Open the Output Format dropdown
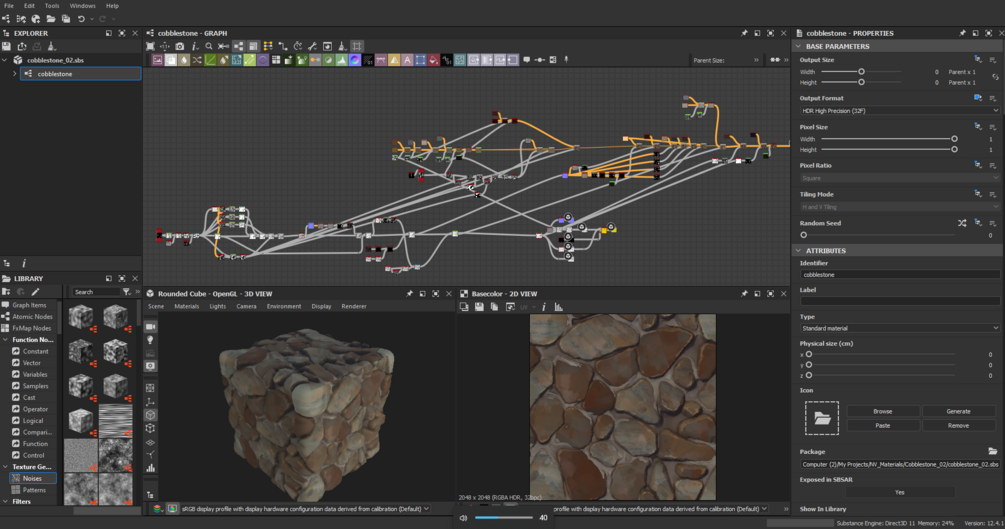The height and width of the screenshot is (529, 1005). click(x=899, y=111)
